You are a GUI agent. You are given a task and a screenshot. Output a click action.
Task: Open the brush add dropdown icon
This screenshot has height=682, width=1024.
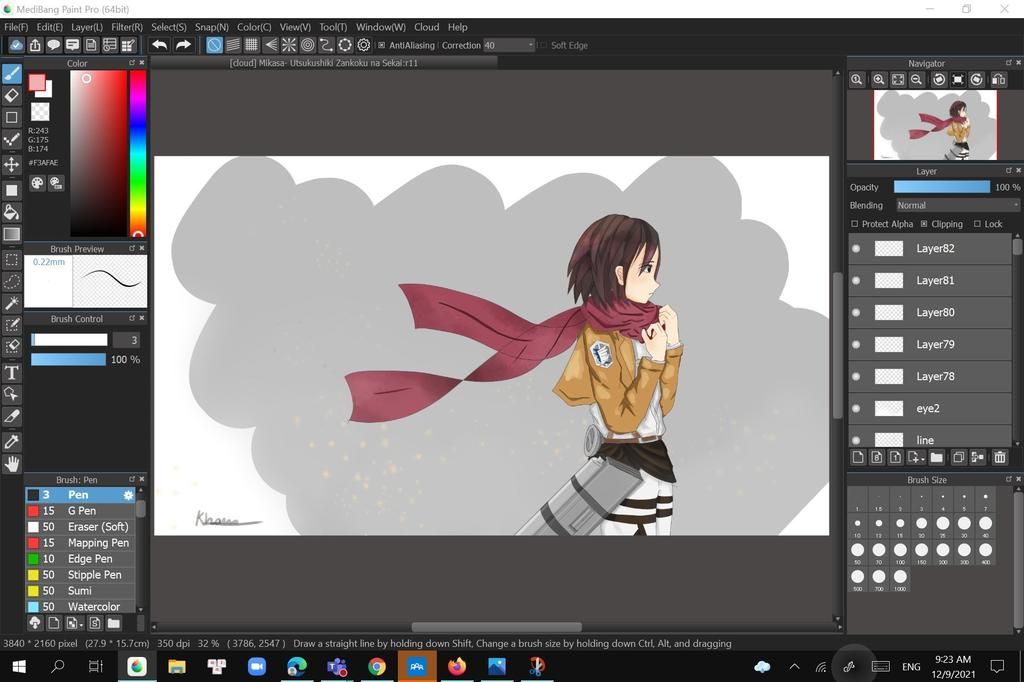(x=74, y=623)
